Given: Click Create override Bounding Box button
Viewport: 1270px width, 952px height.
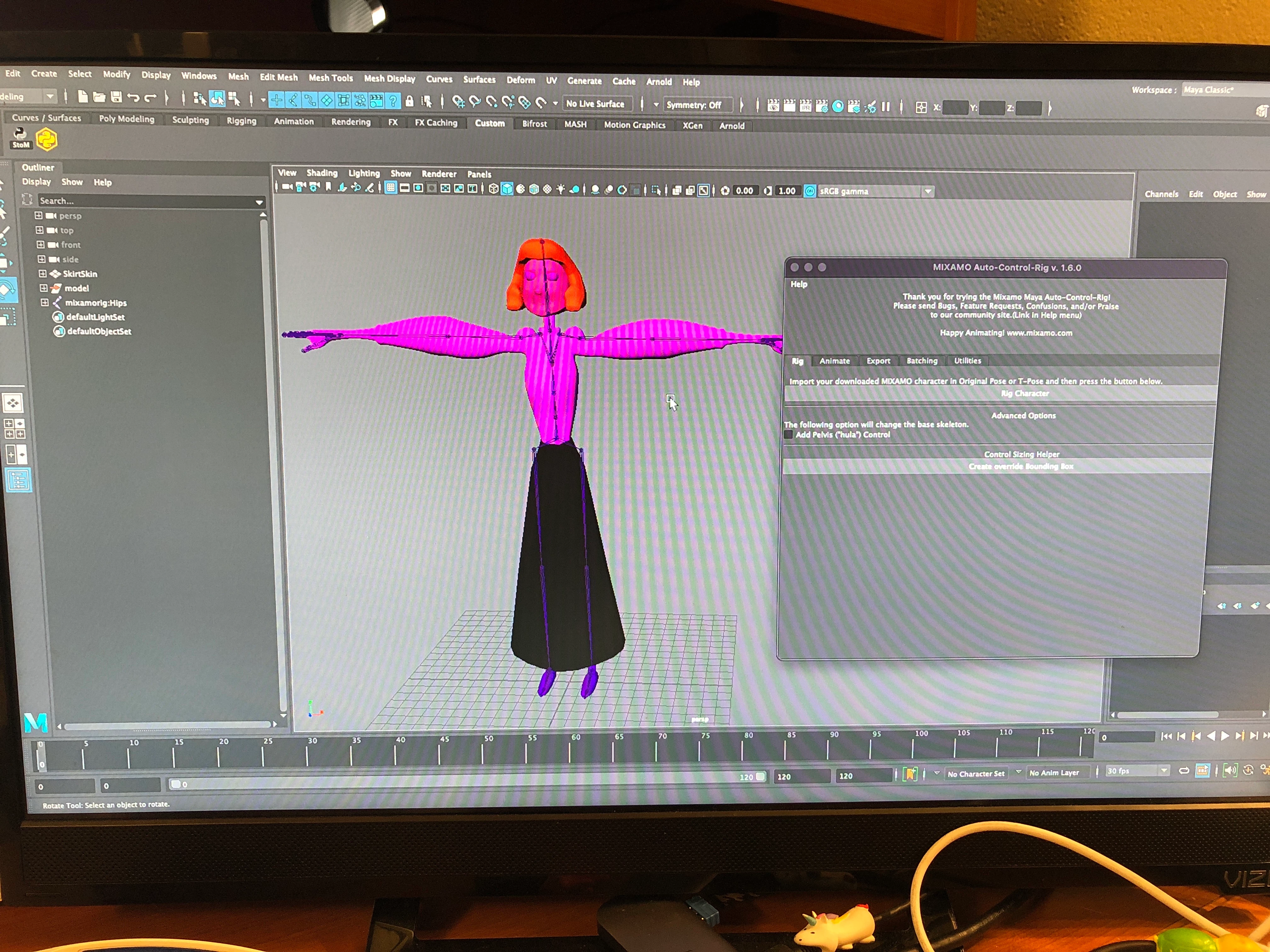Looking at the screenshot, I should coord(1020,467).
